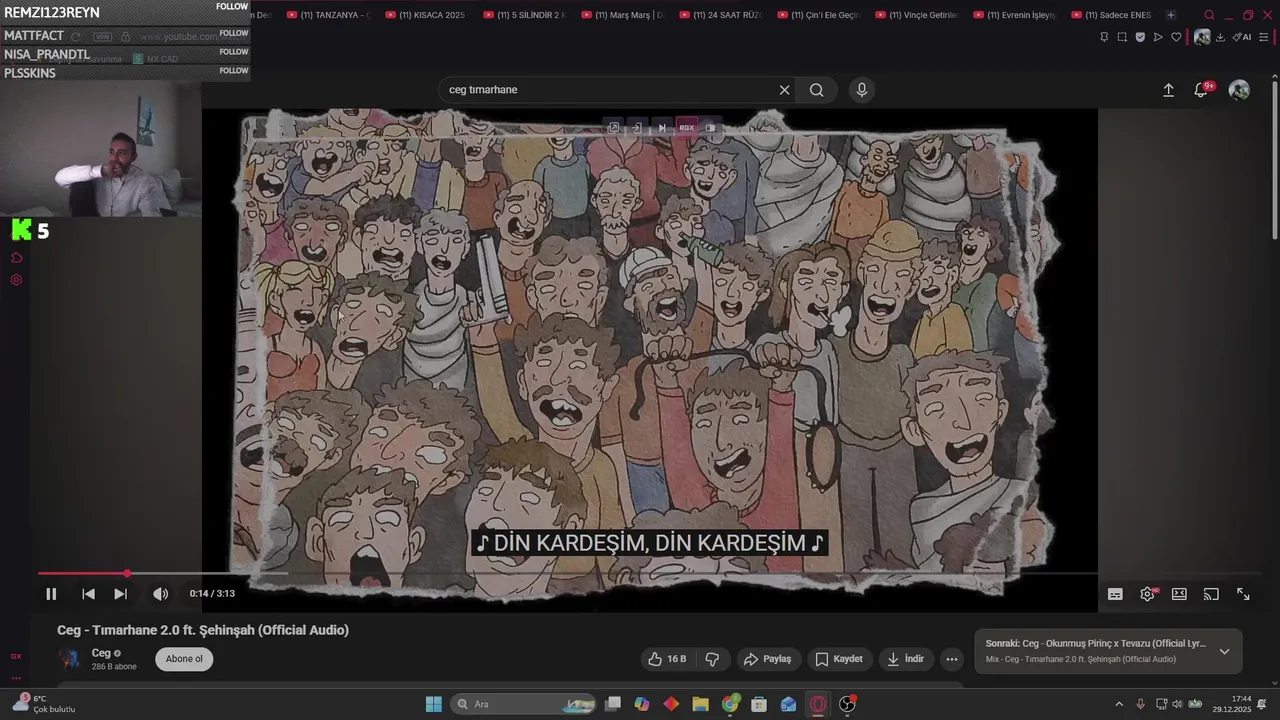Click the browser tab search magnifier
Viewport: 1280px width, 720px height.
(x=1209, y=15)
